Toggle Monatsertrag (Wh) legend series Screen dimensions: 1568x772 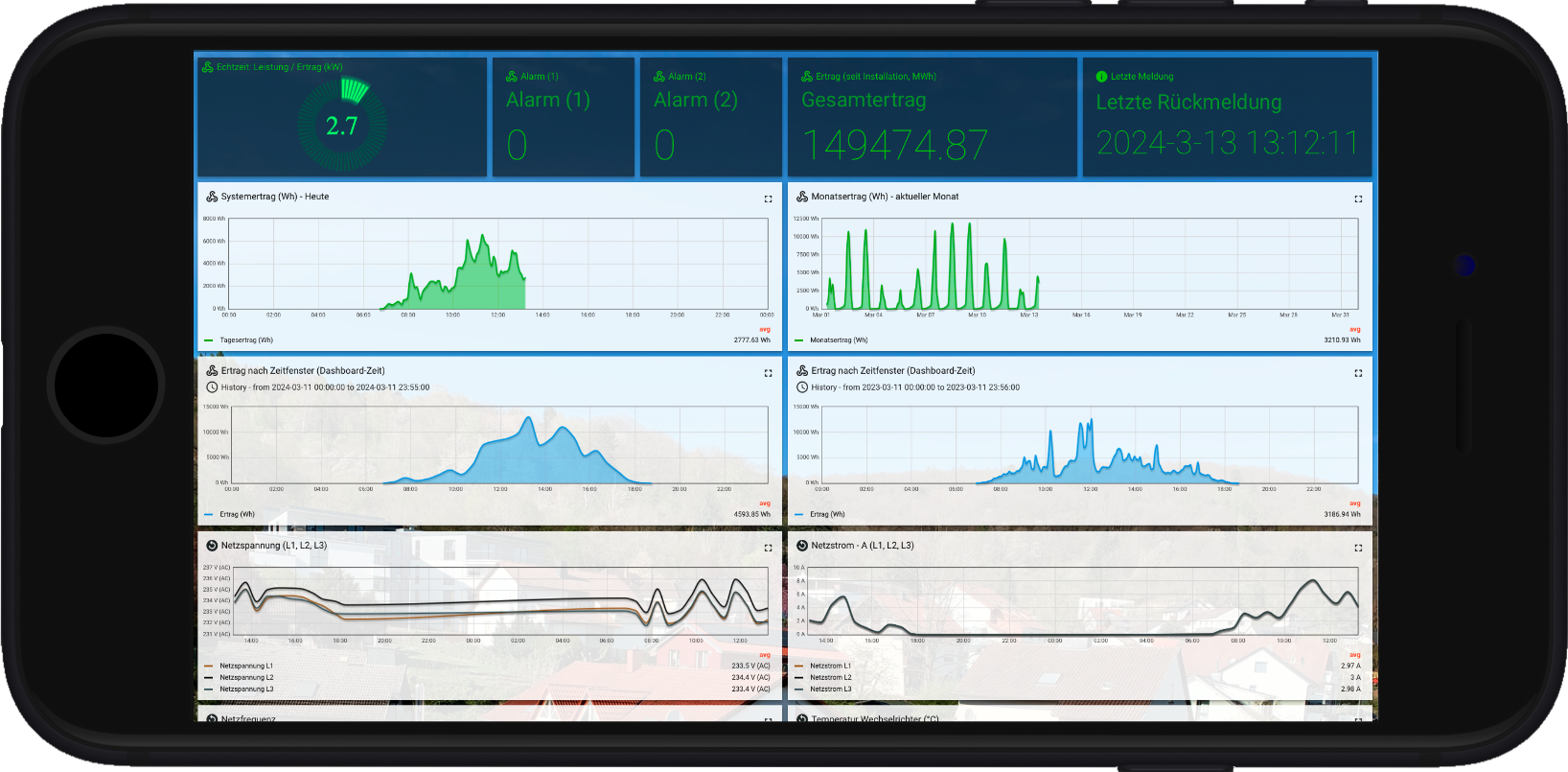coord(831,340)
